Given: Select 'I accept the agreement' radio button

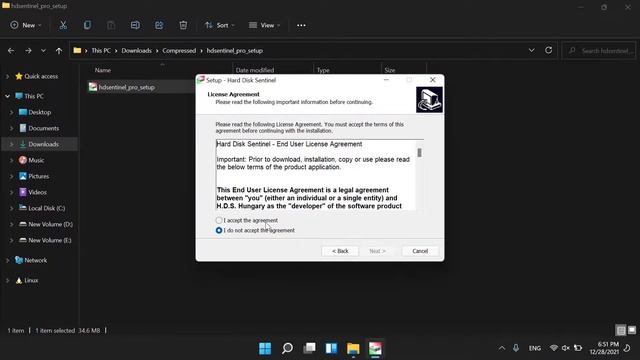Looking at the screenshot, I should pyautogui.click(x=219, y=220).
